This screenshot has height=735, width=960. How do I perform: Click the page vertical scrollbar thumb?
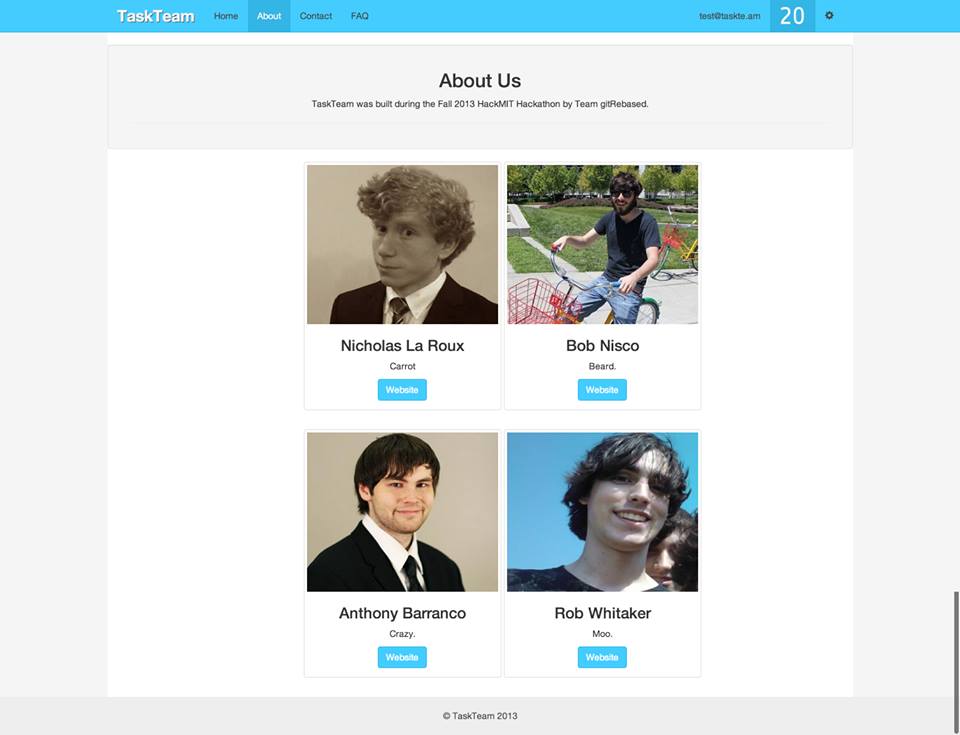pos(956,663)
